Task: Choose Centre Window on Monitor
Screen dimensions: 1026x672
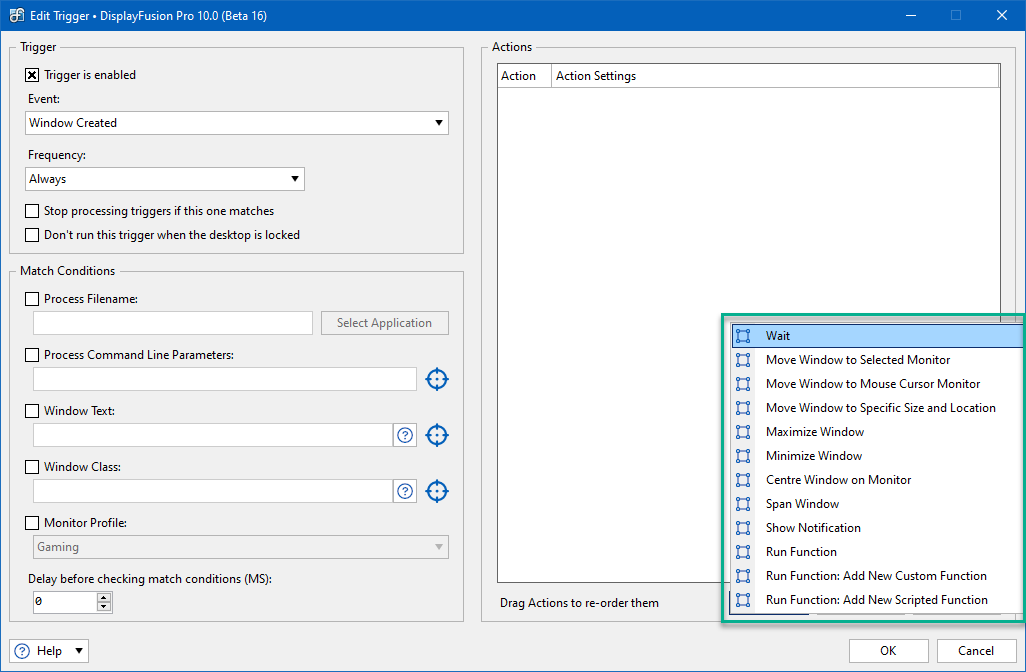Action: (x=877, y=480)
